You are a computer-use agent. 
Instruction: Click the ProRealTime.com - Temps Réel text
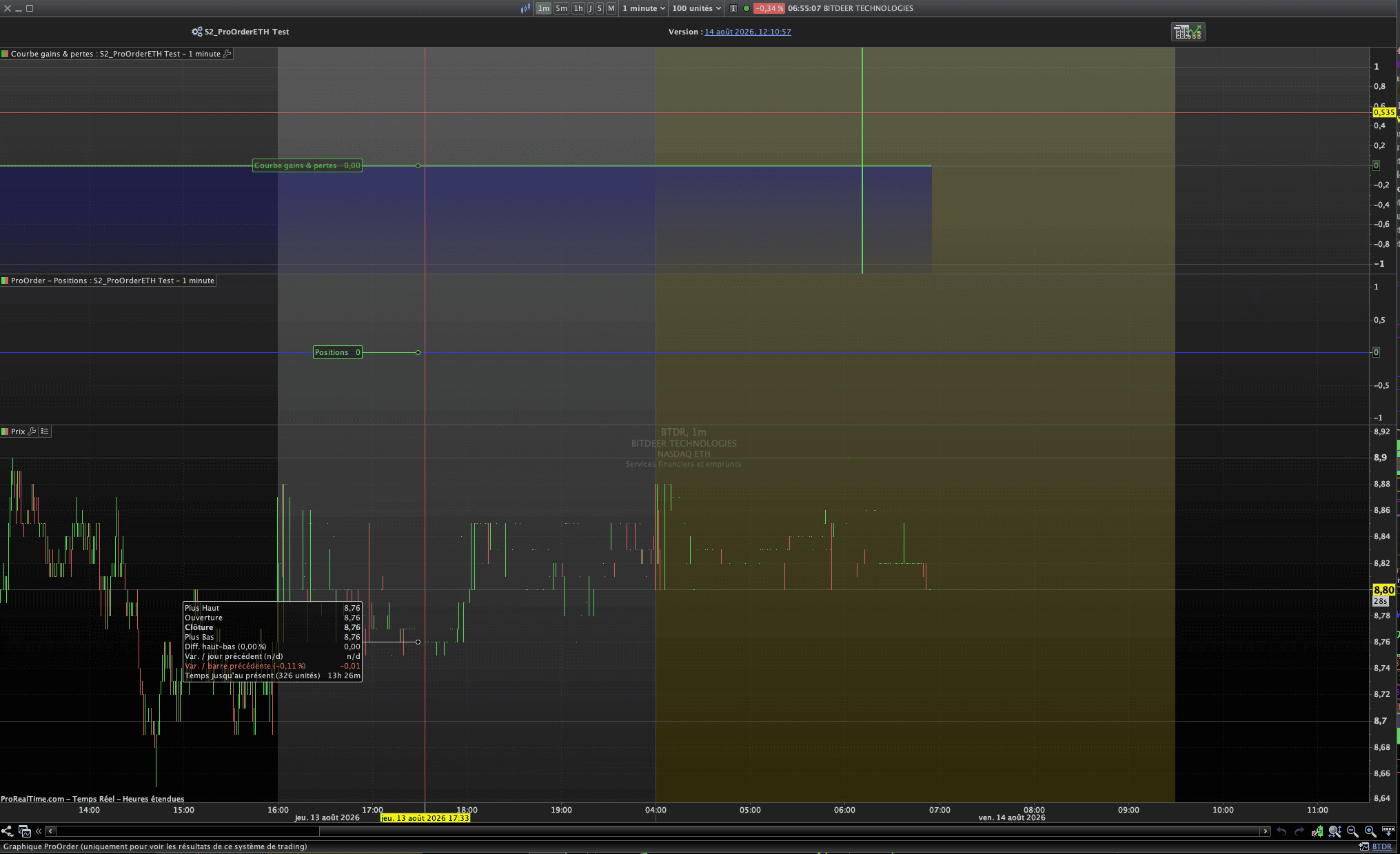(57, 799)
